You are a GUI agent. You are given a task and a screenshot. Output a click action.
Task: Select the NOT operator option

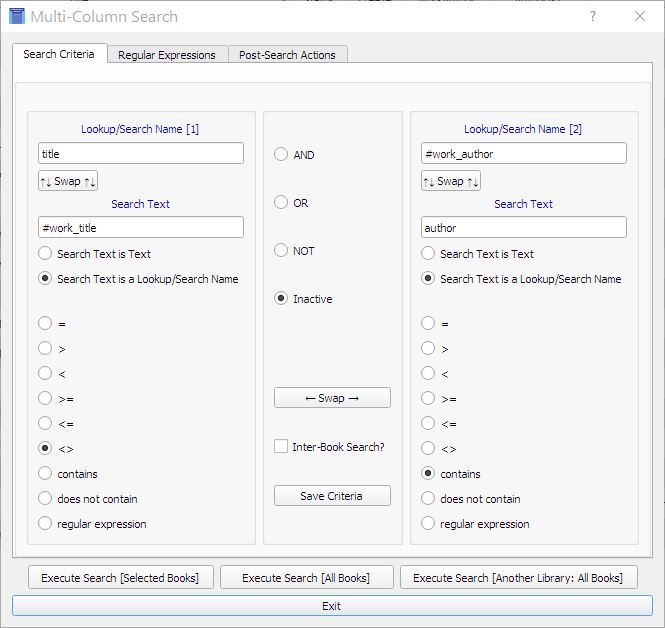[x=282, y=251]
